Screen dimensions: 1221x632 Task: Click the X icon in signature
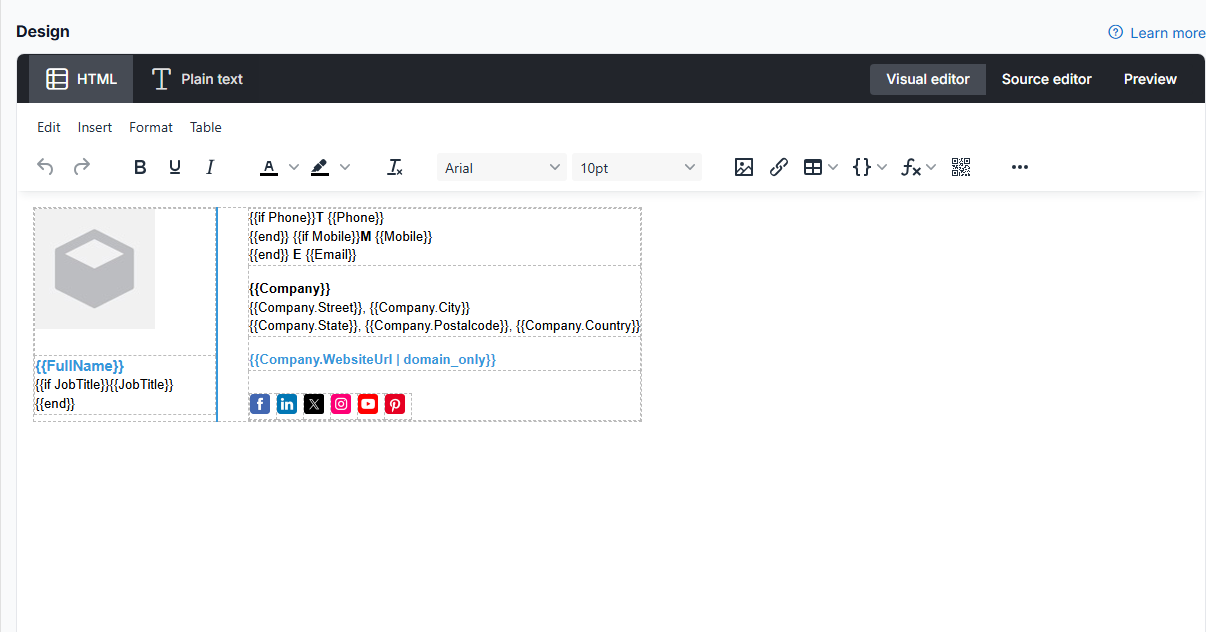[x=314, y=404]
